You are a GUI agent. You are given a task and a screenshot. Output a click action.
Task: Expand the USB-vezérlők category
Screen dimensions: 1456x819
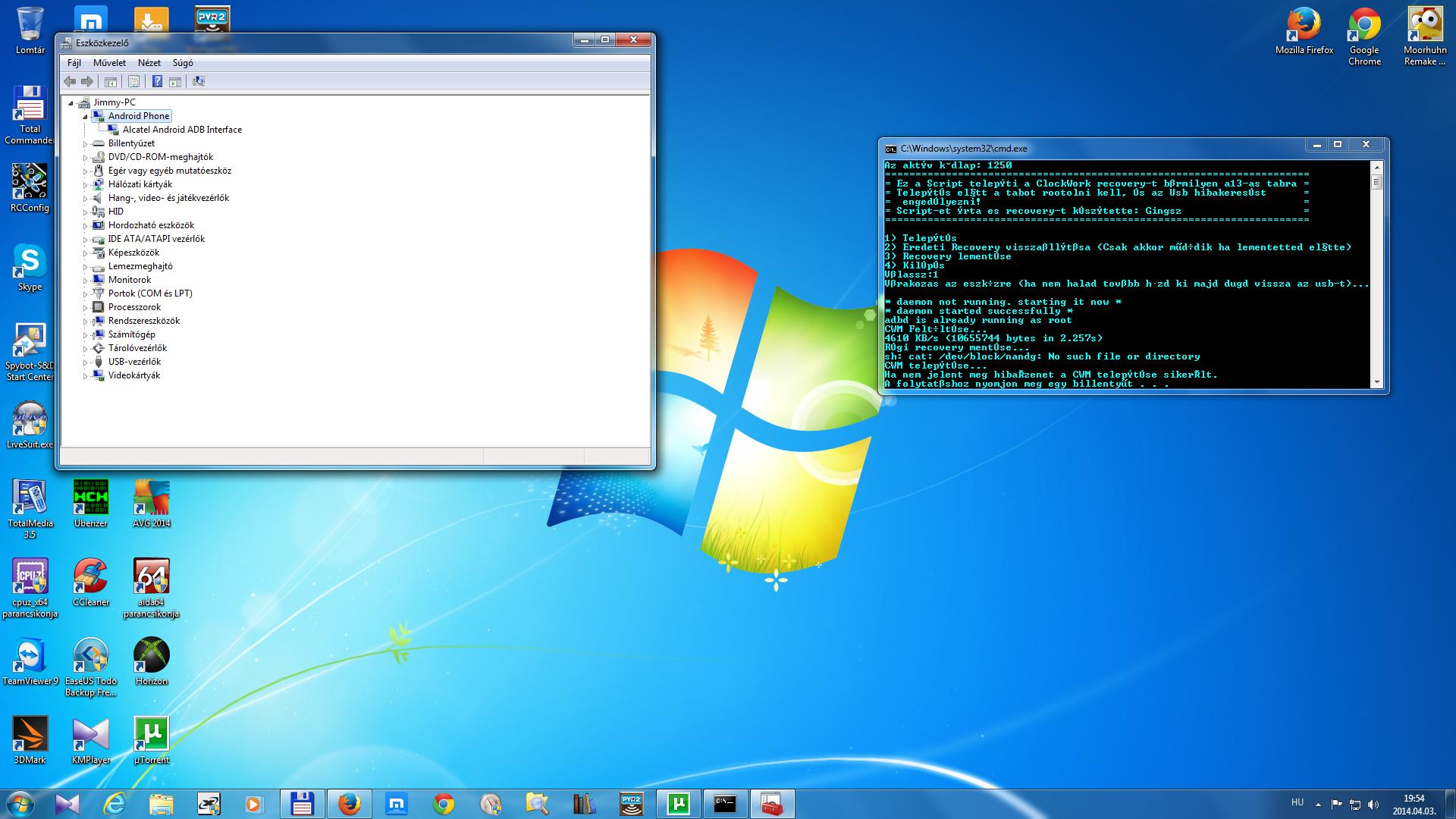pyautogui.click(x=85, y=362)
